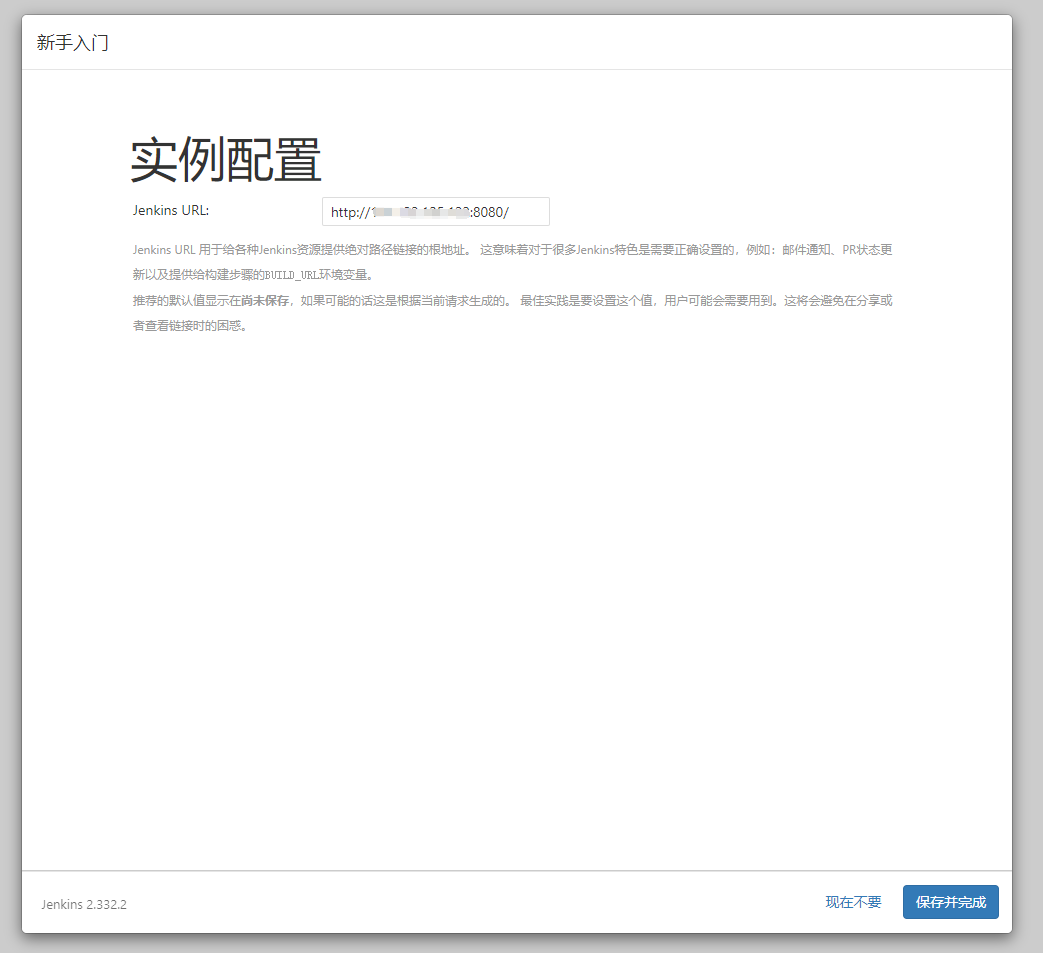The image size is (1043, 953).
Task: Click the Jenkins URL: label
Action: coord(171,210)
